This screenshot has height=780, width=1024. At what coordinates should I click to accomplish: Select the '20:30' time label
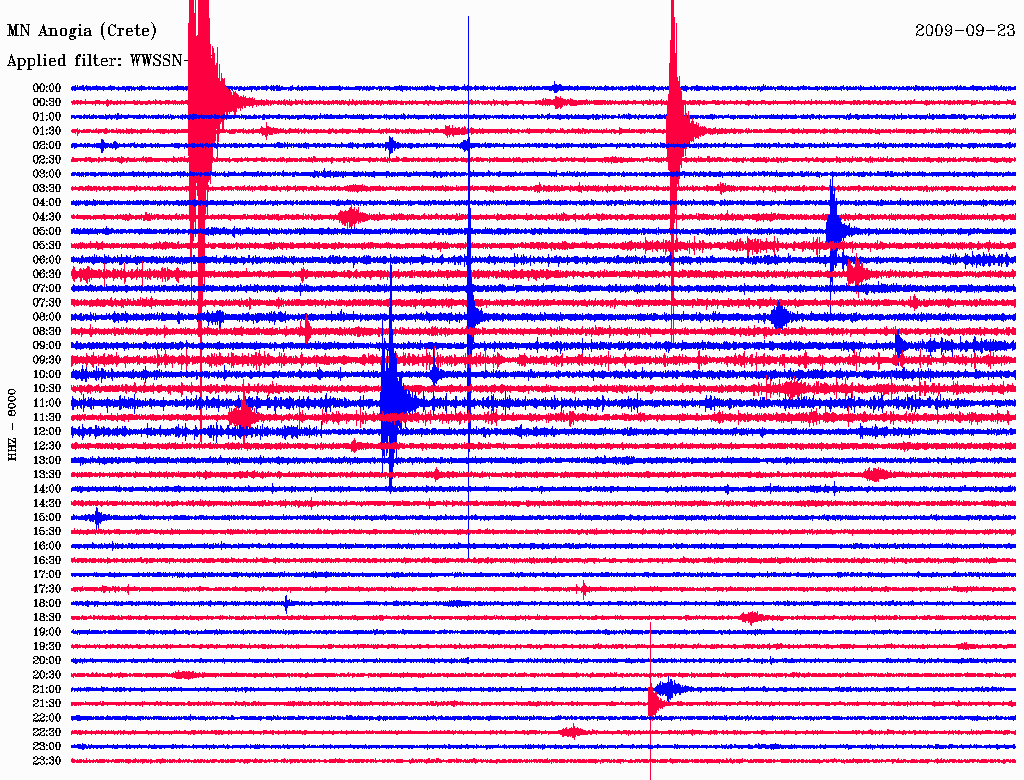47,675
